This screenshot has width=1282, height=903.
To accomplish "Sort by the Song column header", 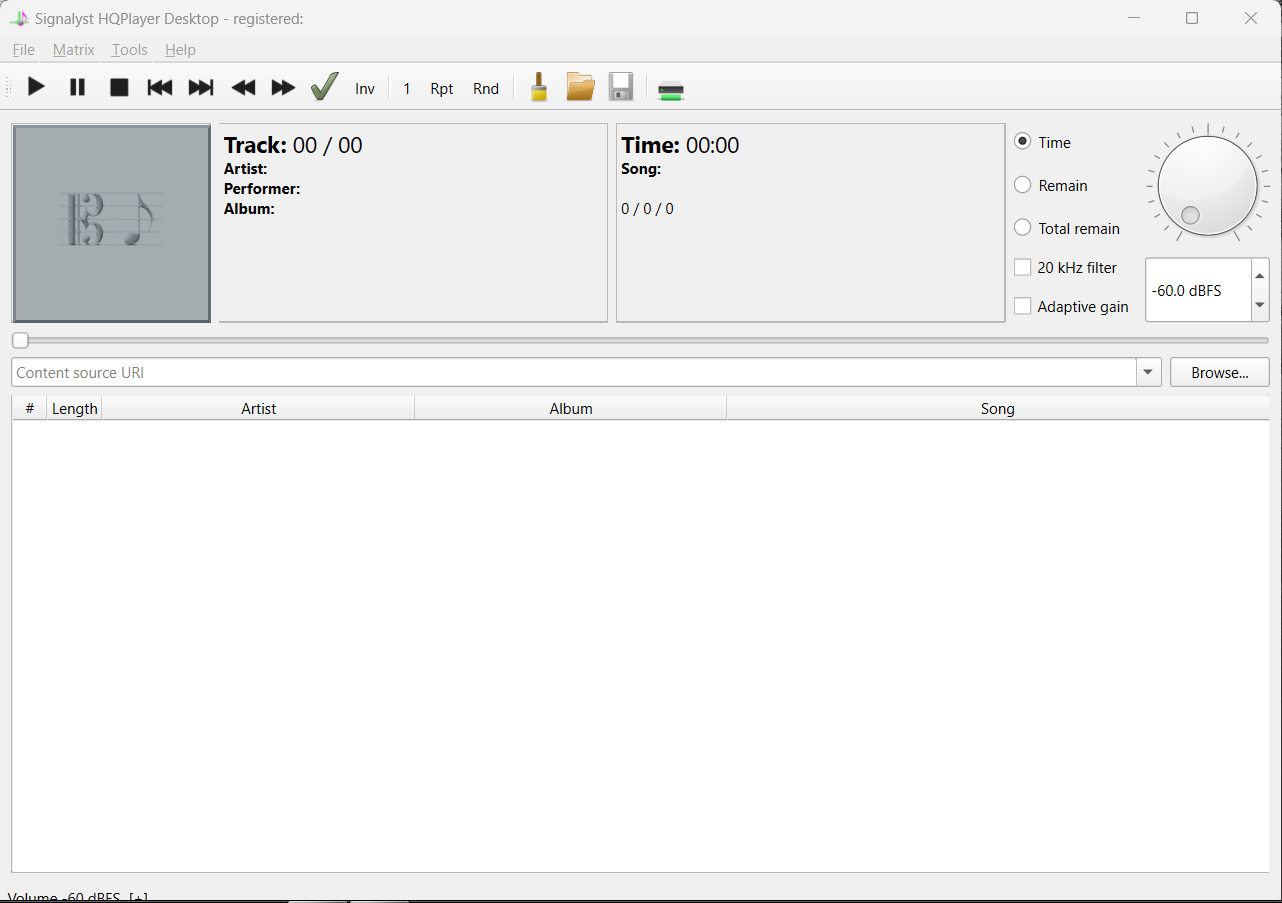I will pos(998,408).
